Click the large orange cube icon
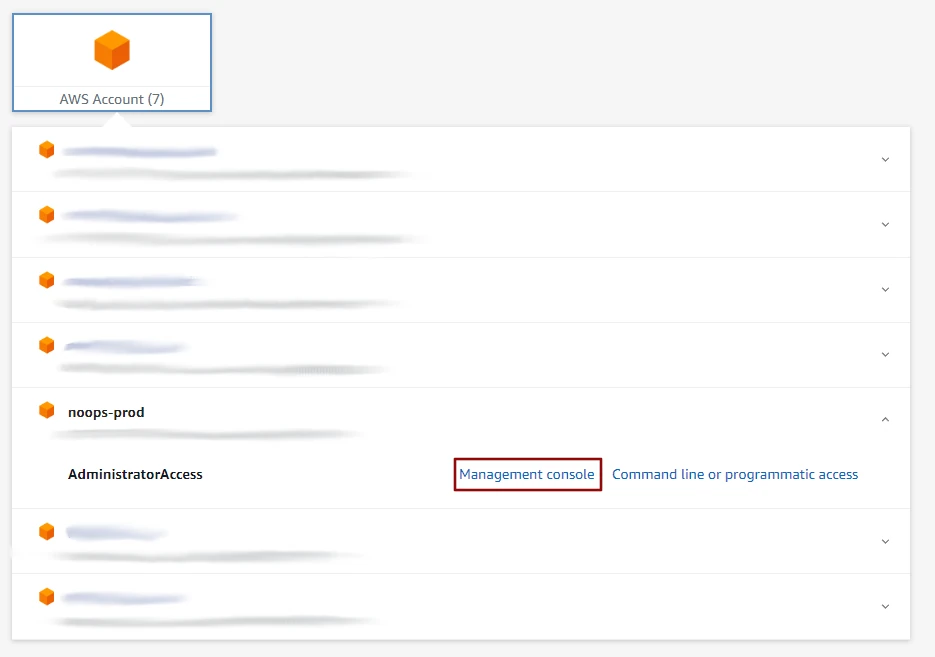The width and height of the screenshot is (935, 657). [112, 50]
